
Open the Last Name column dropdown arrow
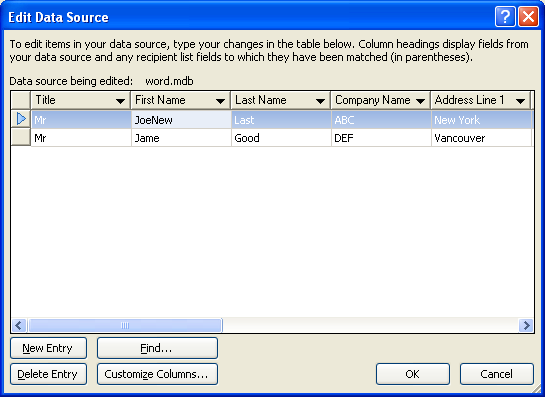click(x=320, y=101)
